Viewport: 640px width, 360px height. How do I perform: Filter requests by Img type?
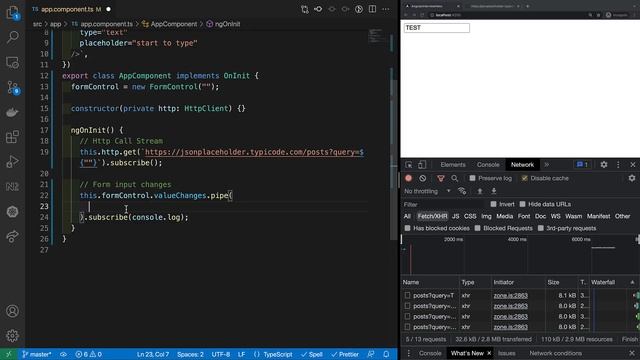coord(486,216)
